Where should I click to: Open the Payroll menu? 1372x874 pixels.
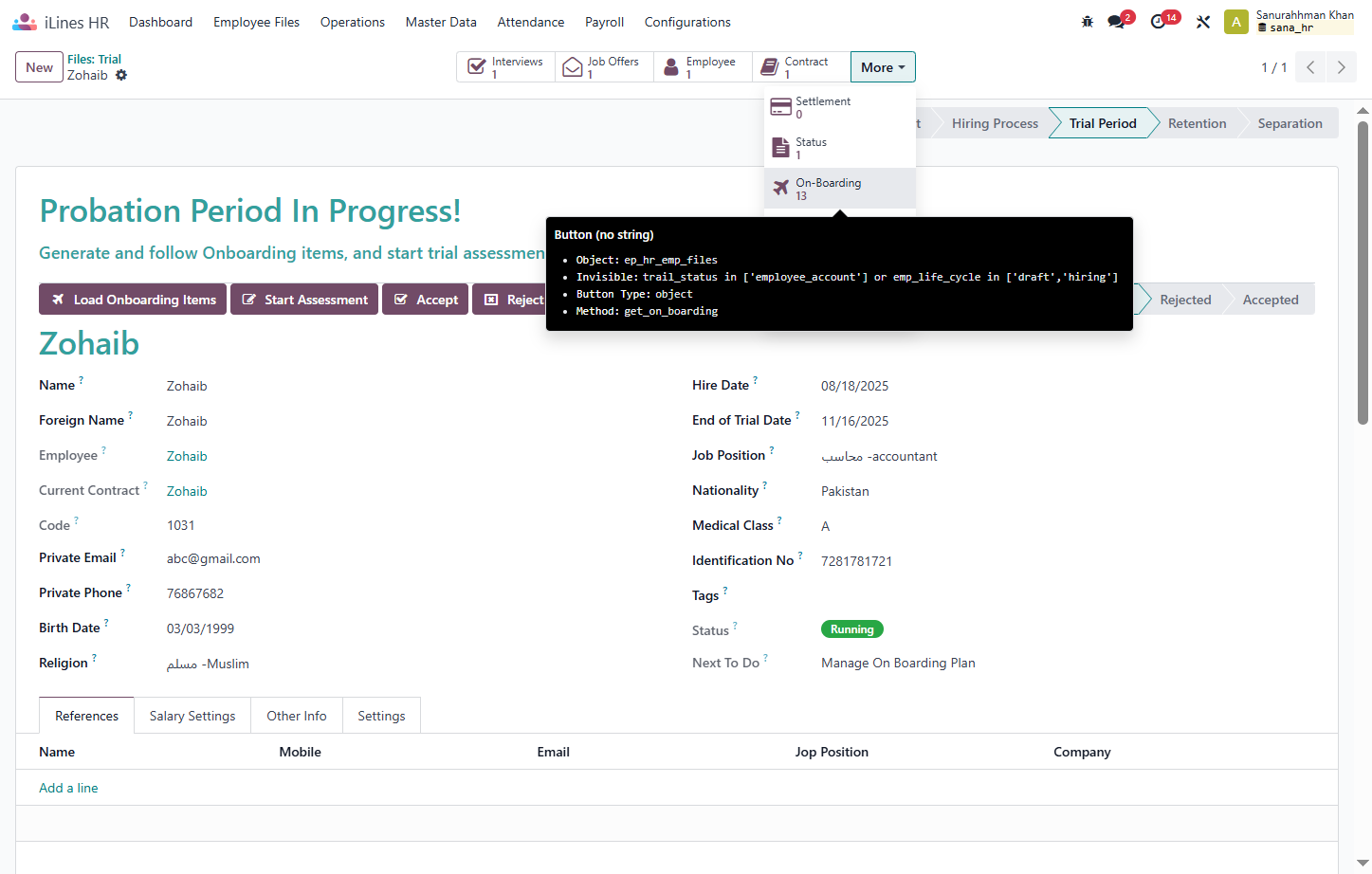pyautogui.click(x=605, y=22)
